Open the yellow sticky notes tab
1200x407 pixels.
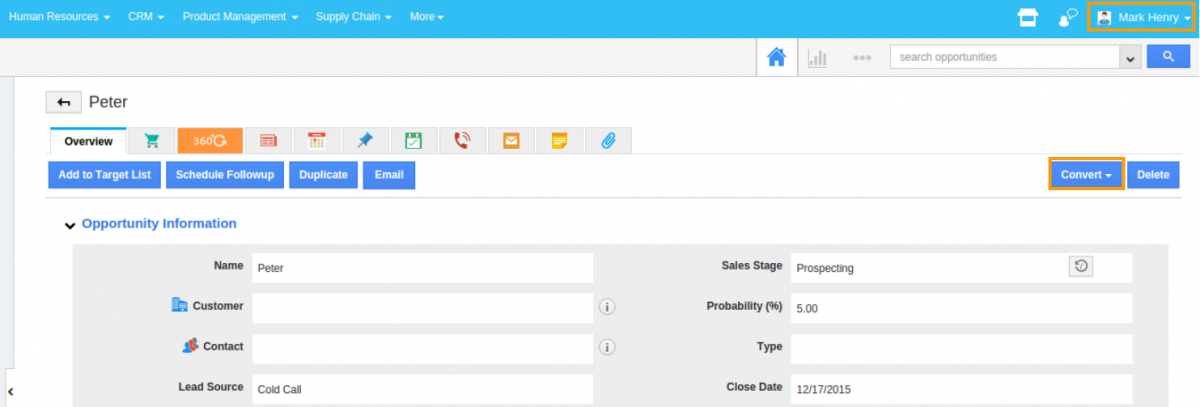point(559,141)
